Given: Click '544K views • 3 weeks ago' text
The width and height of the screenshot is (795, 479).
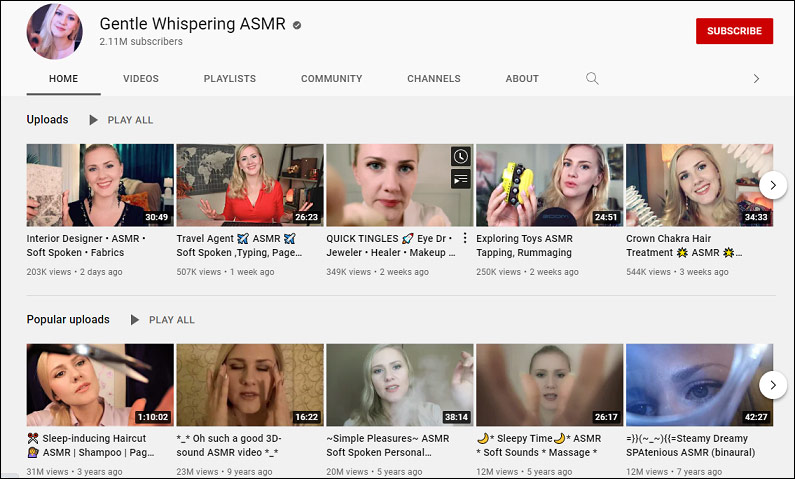Looking at the screenshot, I should pyautogui.click(x=677, y=272).
